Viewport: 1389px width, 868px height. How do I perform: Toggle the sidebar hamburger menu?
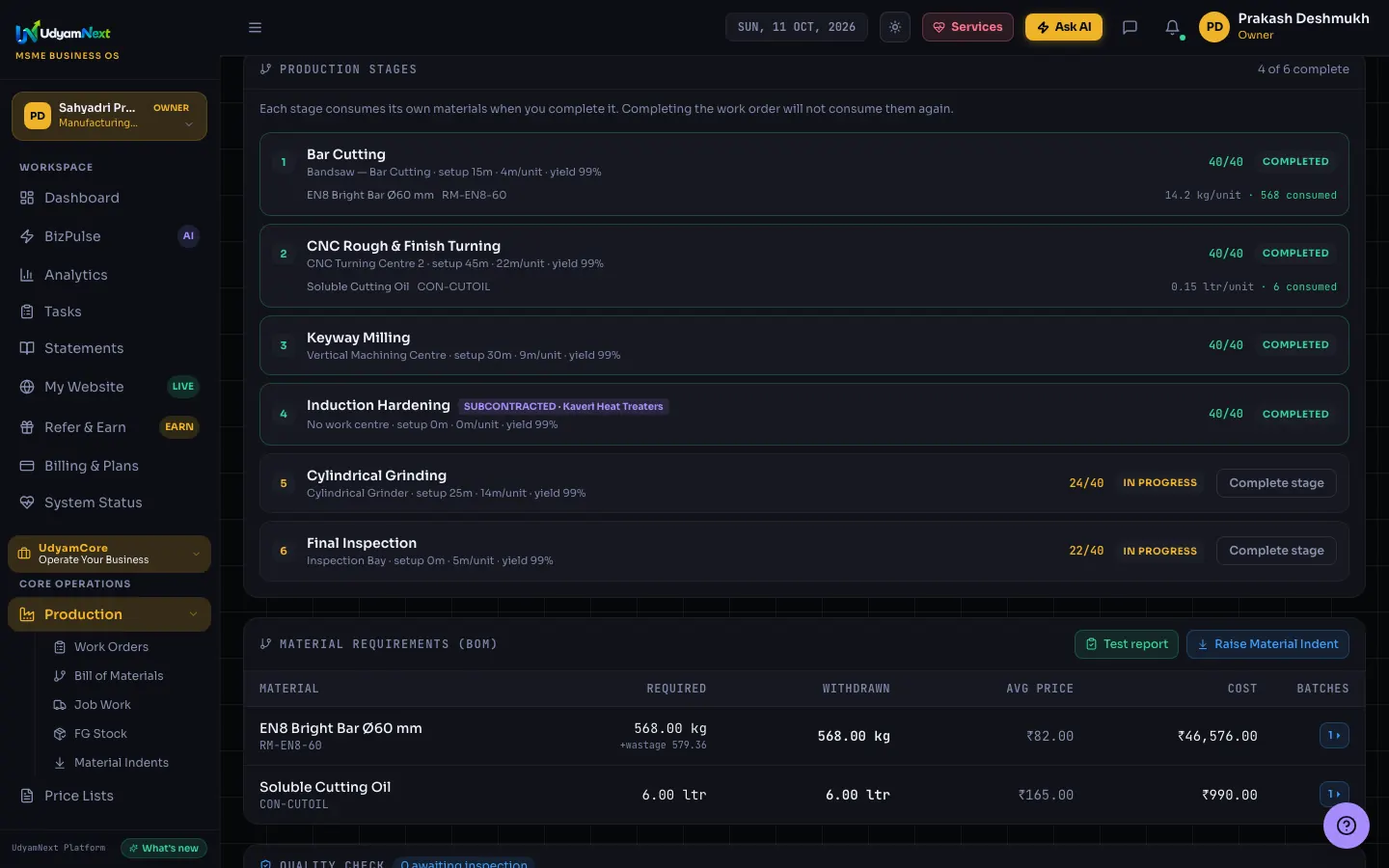tap(255, 27)
